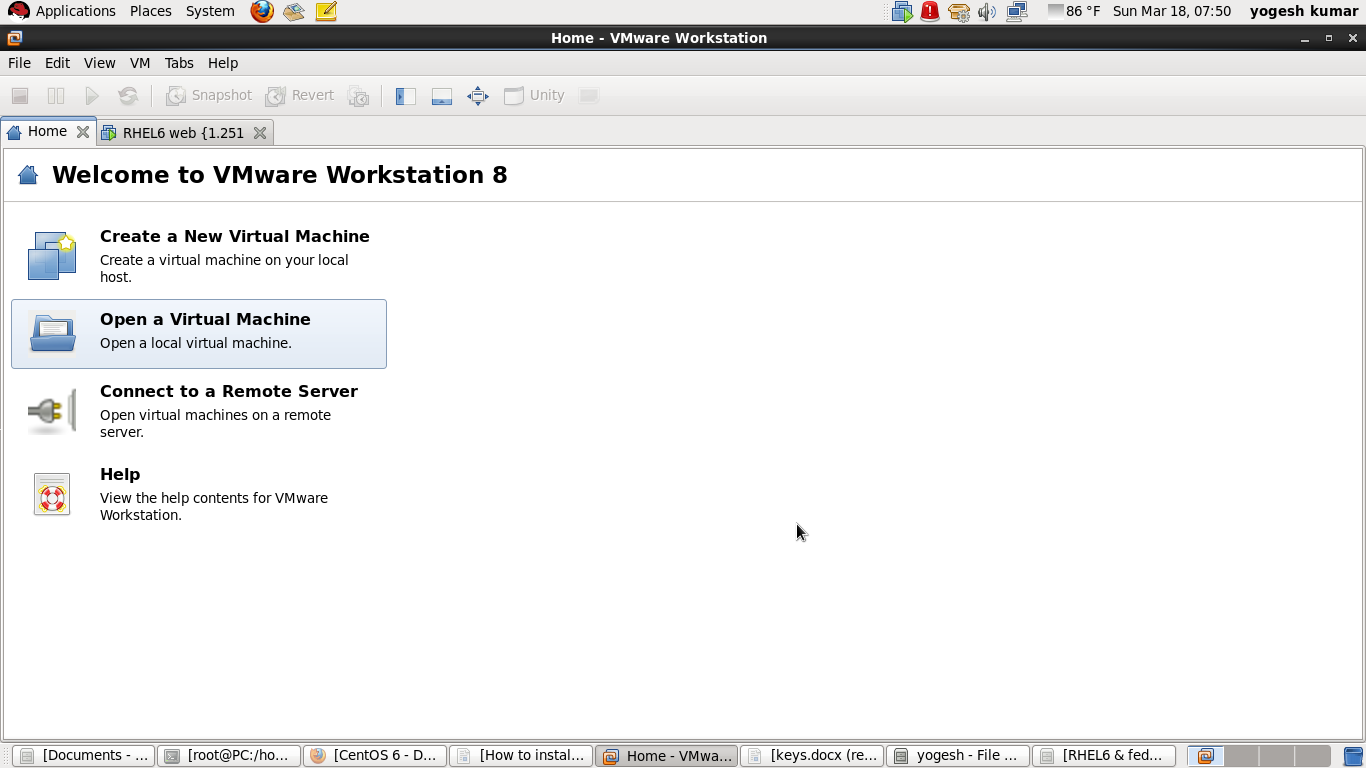This screenshot has width=1366, height=768.
Task: Click the power on (play) toolbar icon
Action: point(92,96)
